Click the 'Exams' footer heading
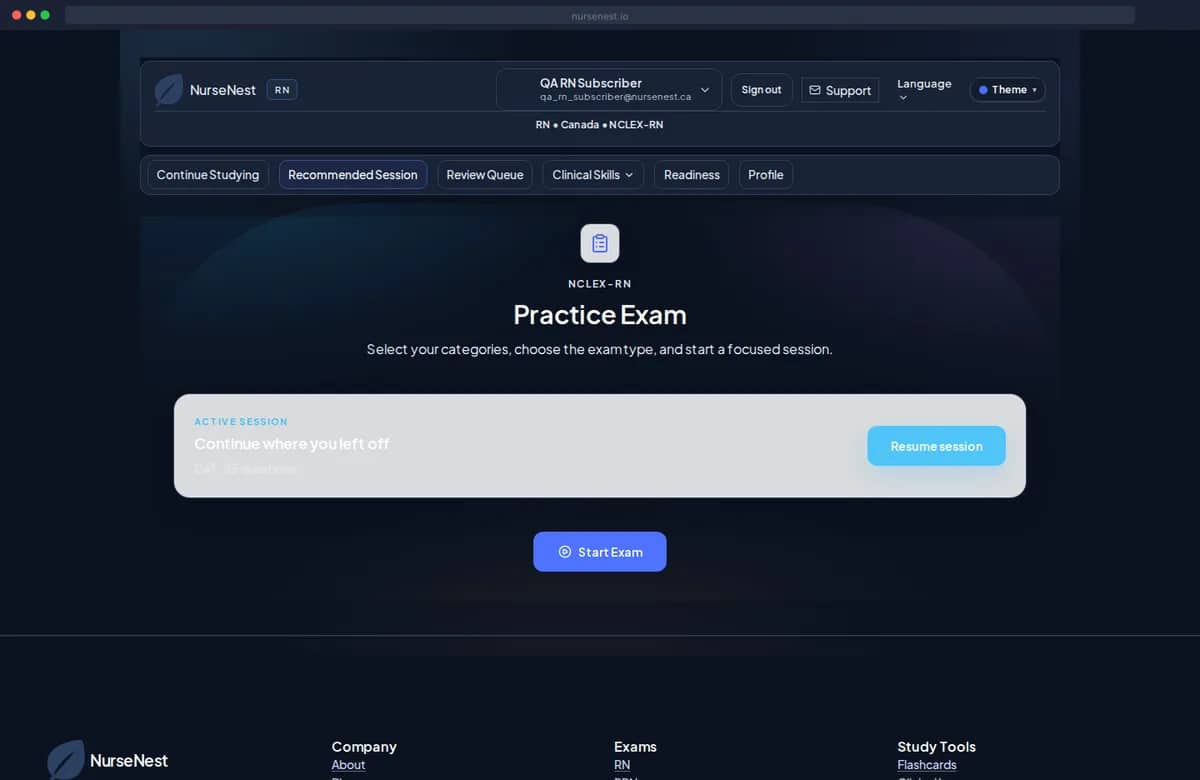The height and width of the screenshot is (780, 1200). (635, 747)
